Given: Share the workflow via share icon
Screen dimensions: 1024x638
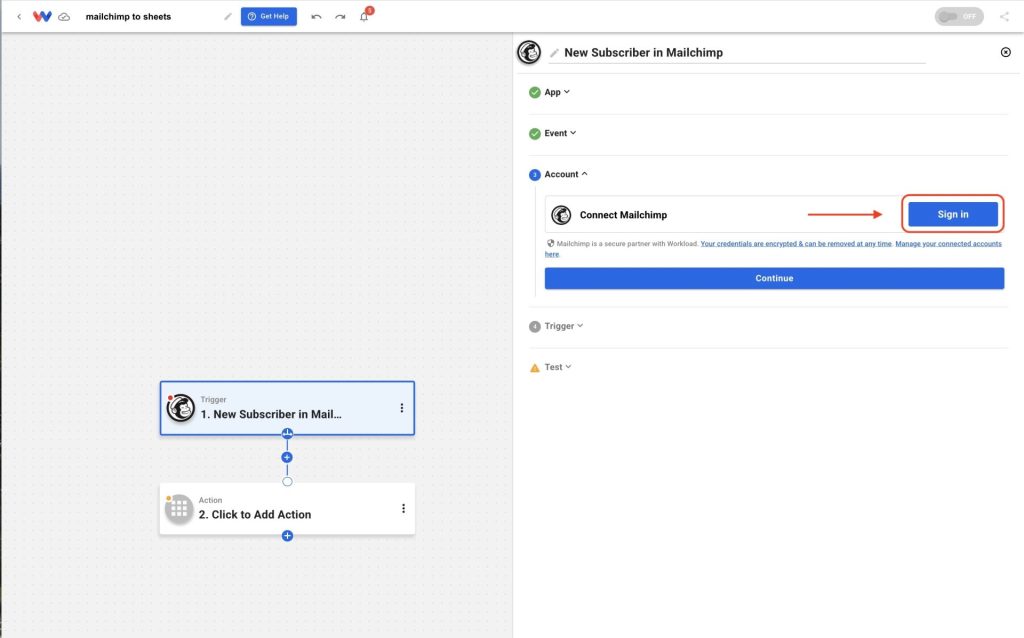Looking at the screenshot, I should click(x=1004, y=16).
